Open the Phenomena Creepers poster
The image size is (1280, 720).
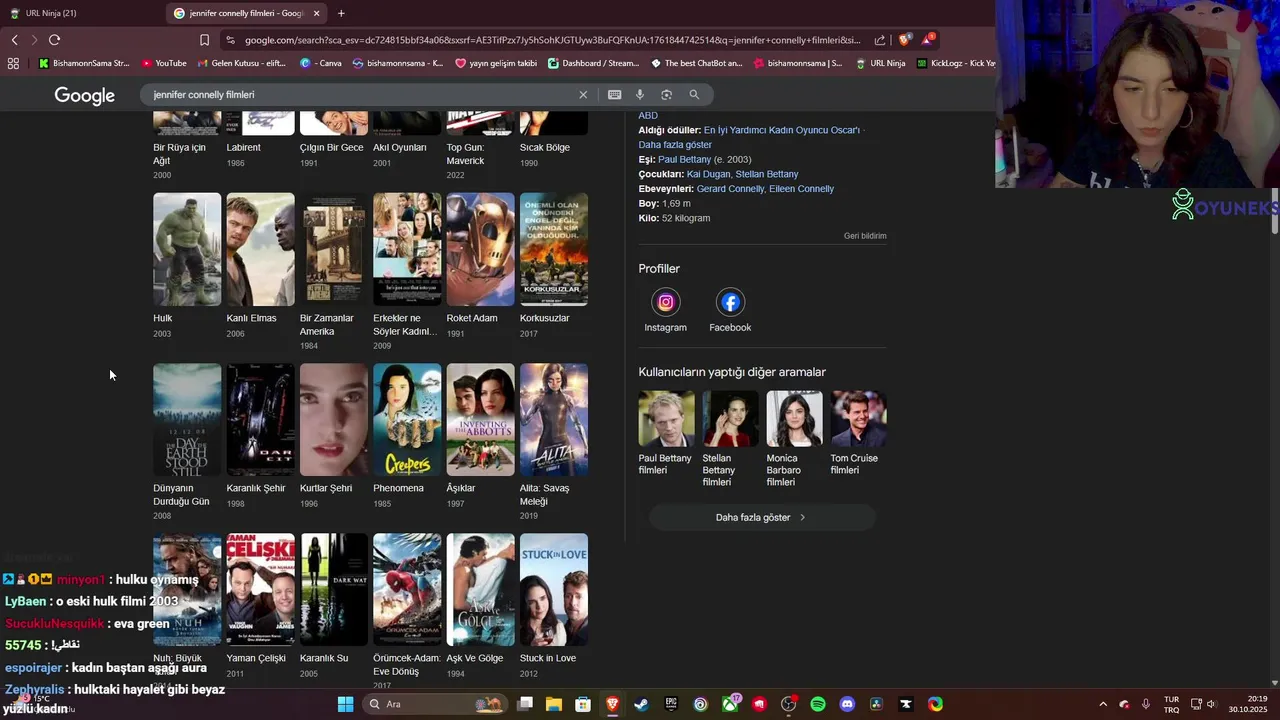(x=407, y=419)
